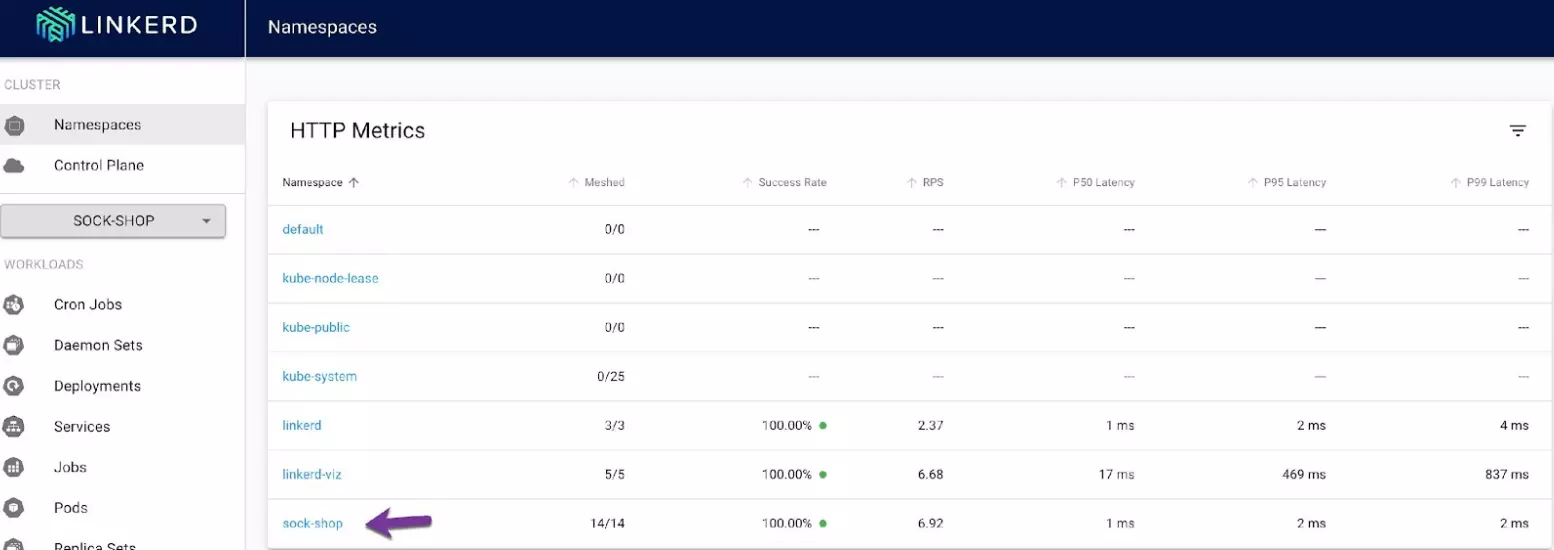1554x550 pixels.
Task: Click the Services icon
Action: 15,426
